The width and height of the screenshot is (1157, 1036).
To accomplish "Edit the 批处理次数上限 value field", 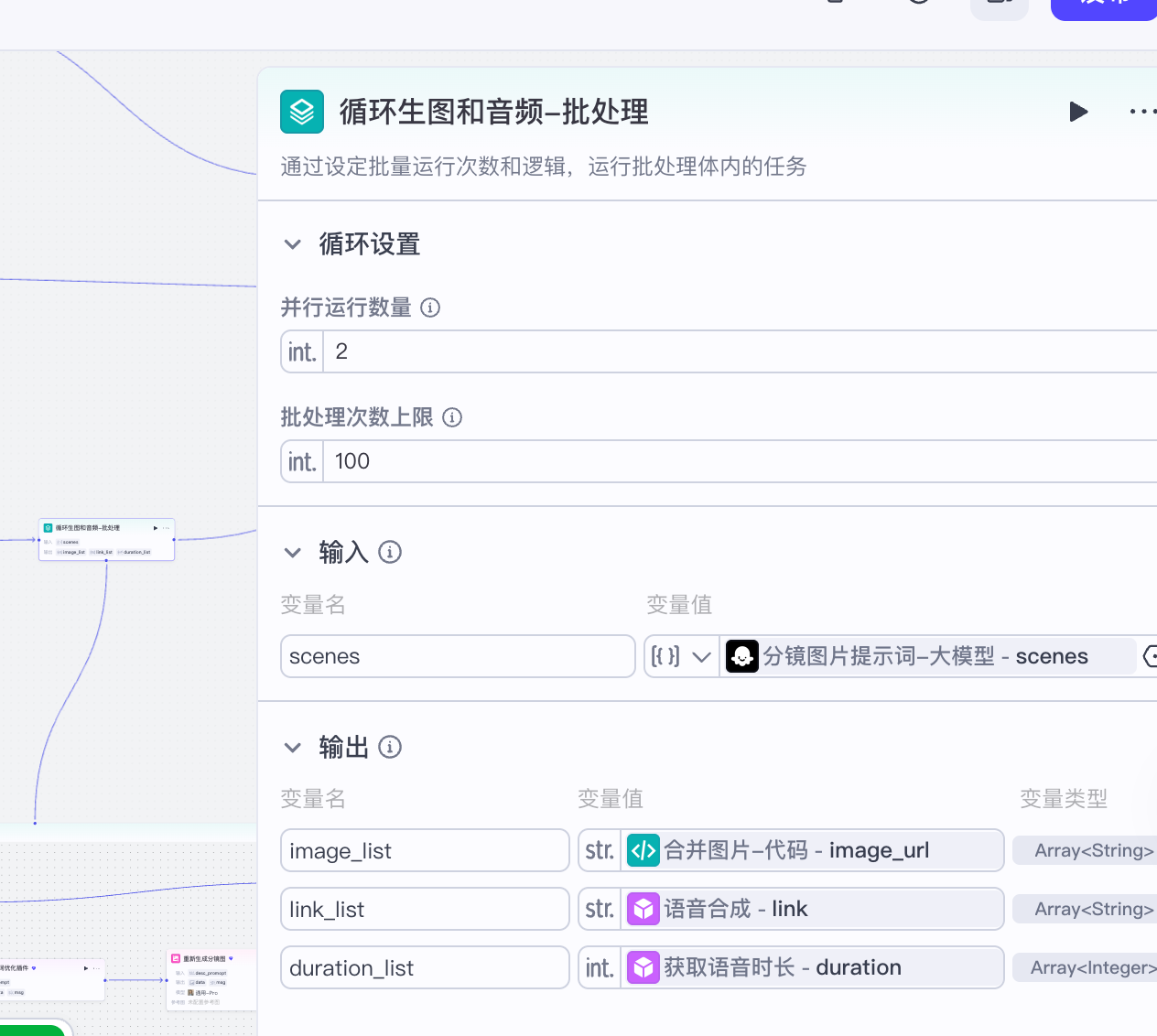I will tap(732, 461).
